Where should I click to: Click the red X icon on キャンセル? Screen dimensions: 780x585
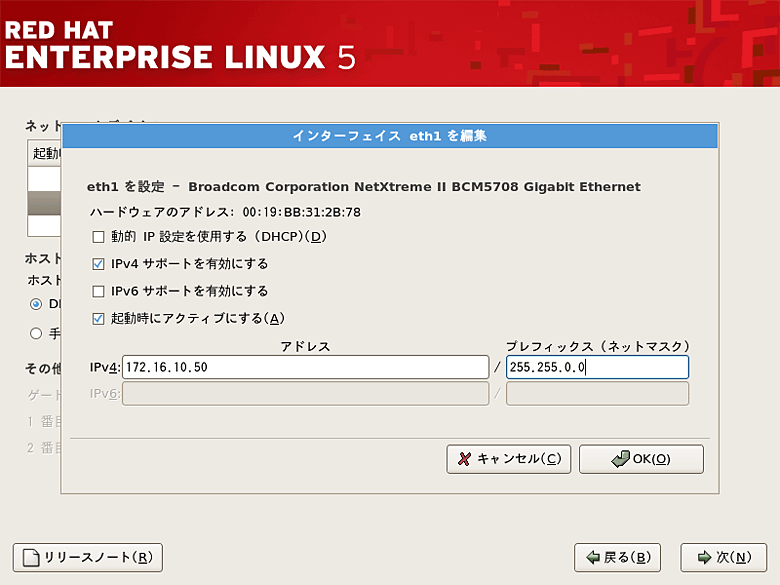coord(464,459)
